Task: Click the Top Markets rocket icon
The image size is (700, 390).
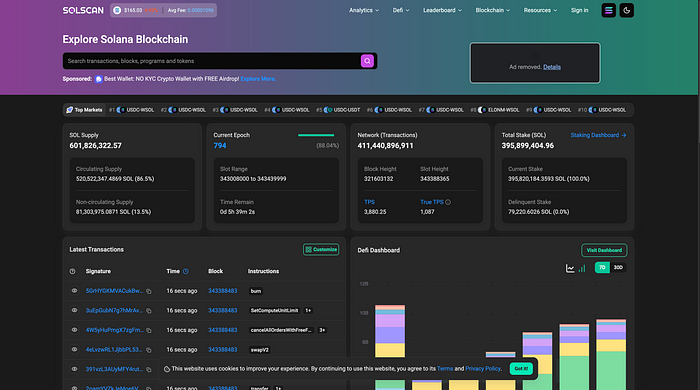Action: tap(69, 110)
